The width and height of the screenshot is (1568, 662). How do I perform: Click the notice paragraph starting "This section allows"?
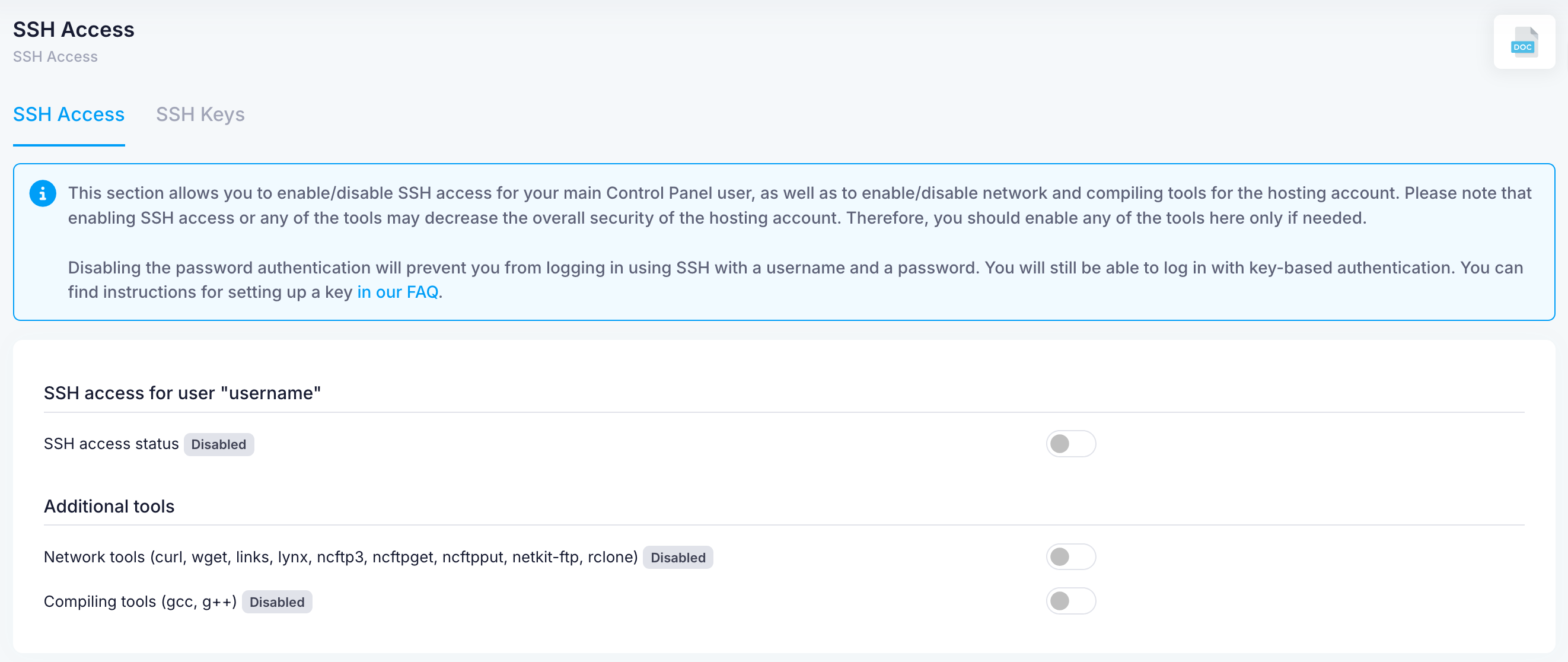799,205
